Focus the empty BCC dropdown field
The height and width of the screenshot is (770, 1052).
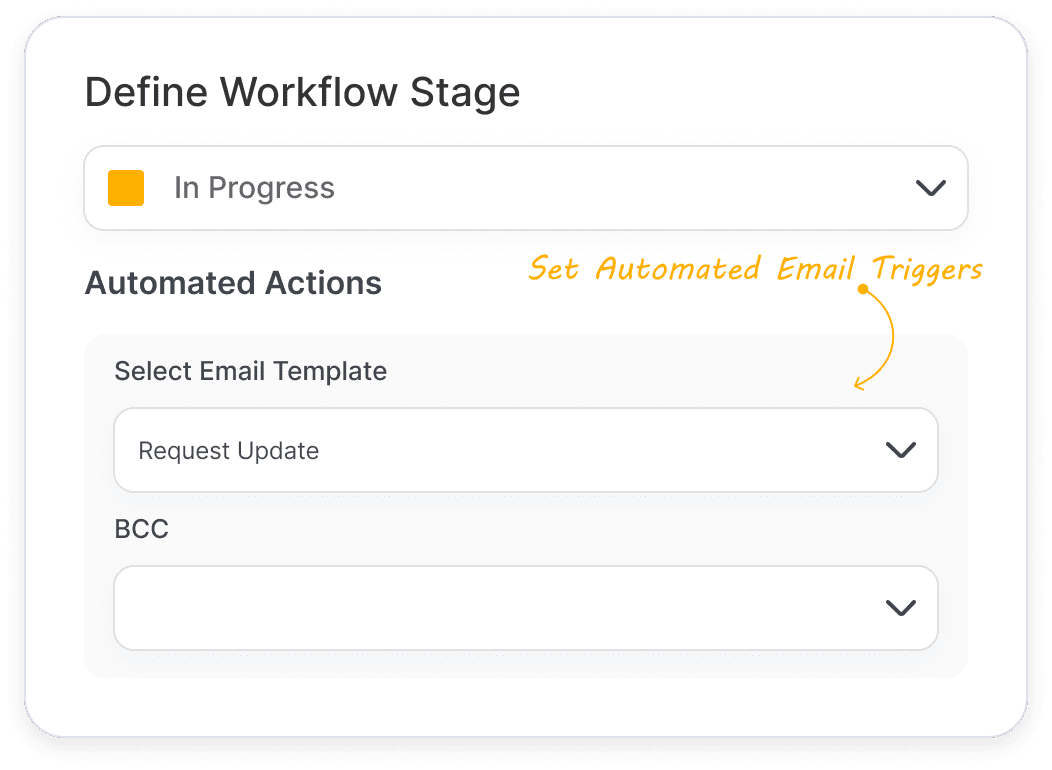(x=525, y=608)
